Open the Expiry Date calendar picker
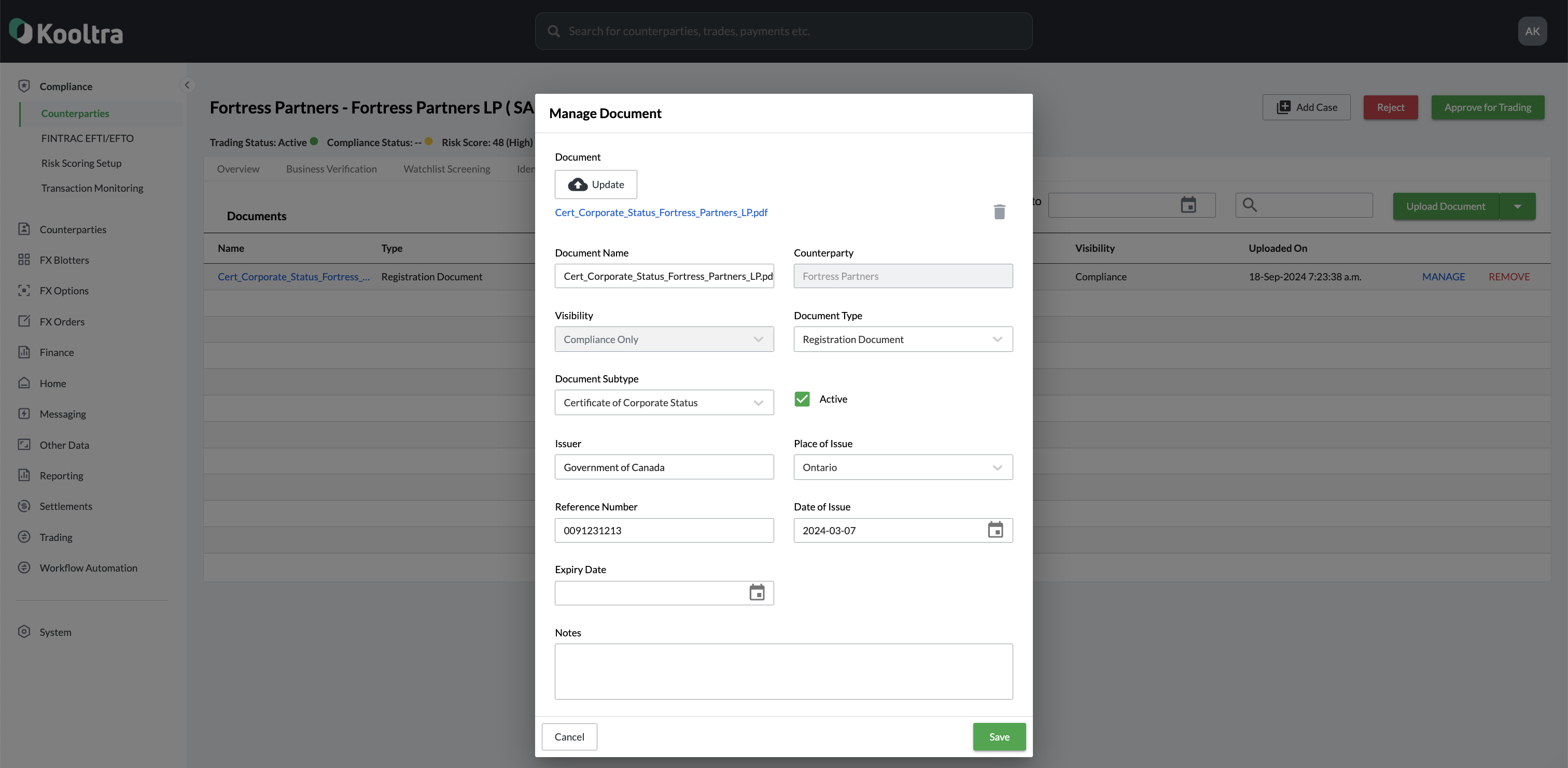This screenshot has width=1568, height=768. tap(757, 593)
